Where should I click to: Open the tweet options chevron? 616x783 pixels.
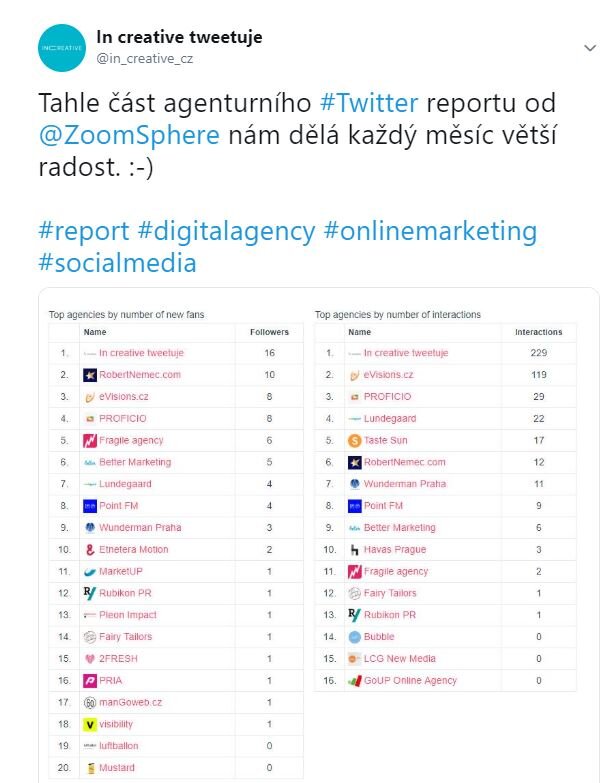[590, 48]
